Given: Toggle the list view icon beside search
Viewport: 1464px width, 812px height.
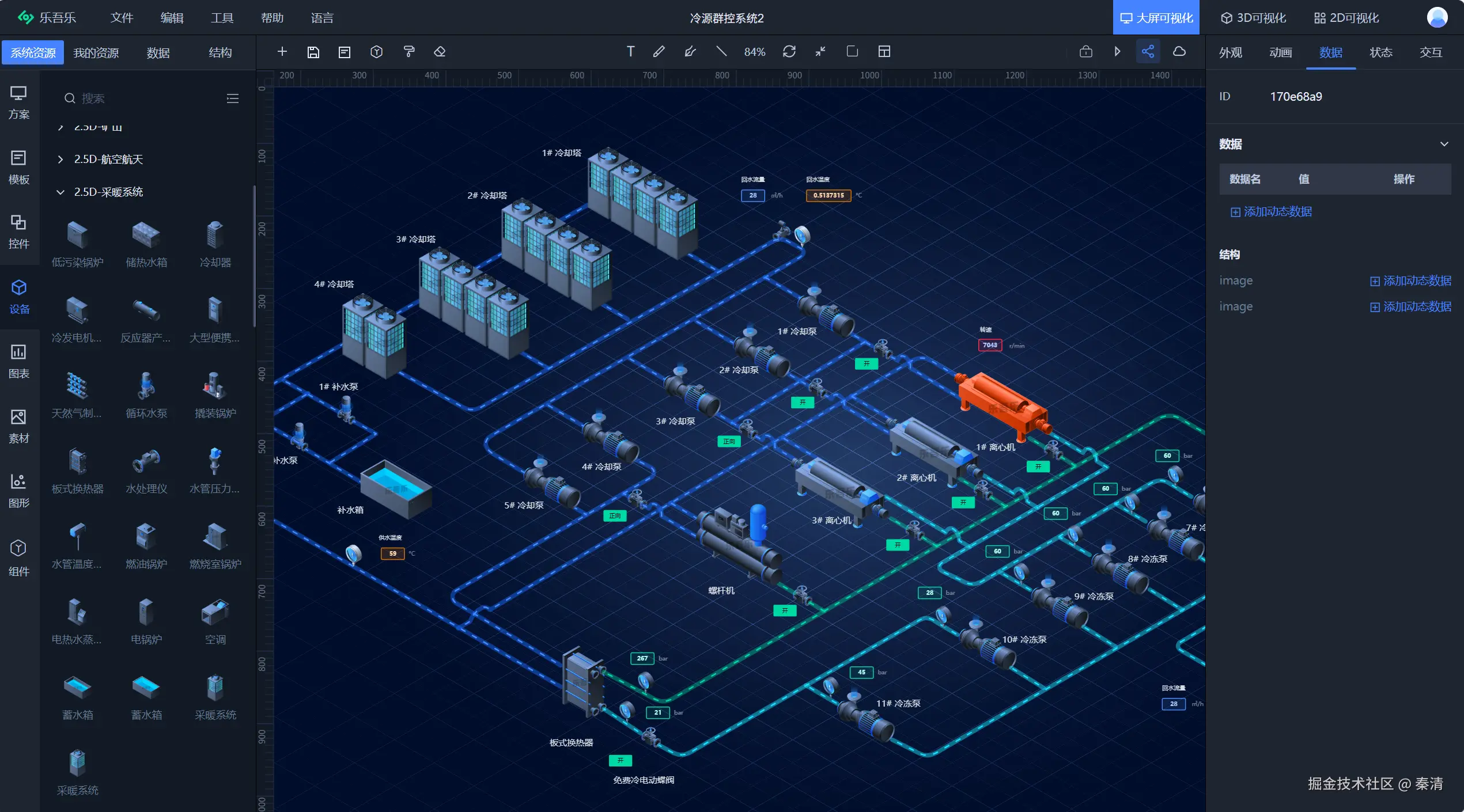Looking at the screenshot, I should pyautogui.click(x=232, y=98).
